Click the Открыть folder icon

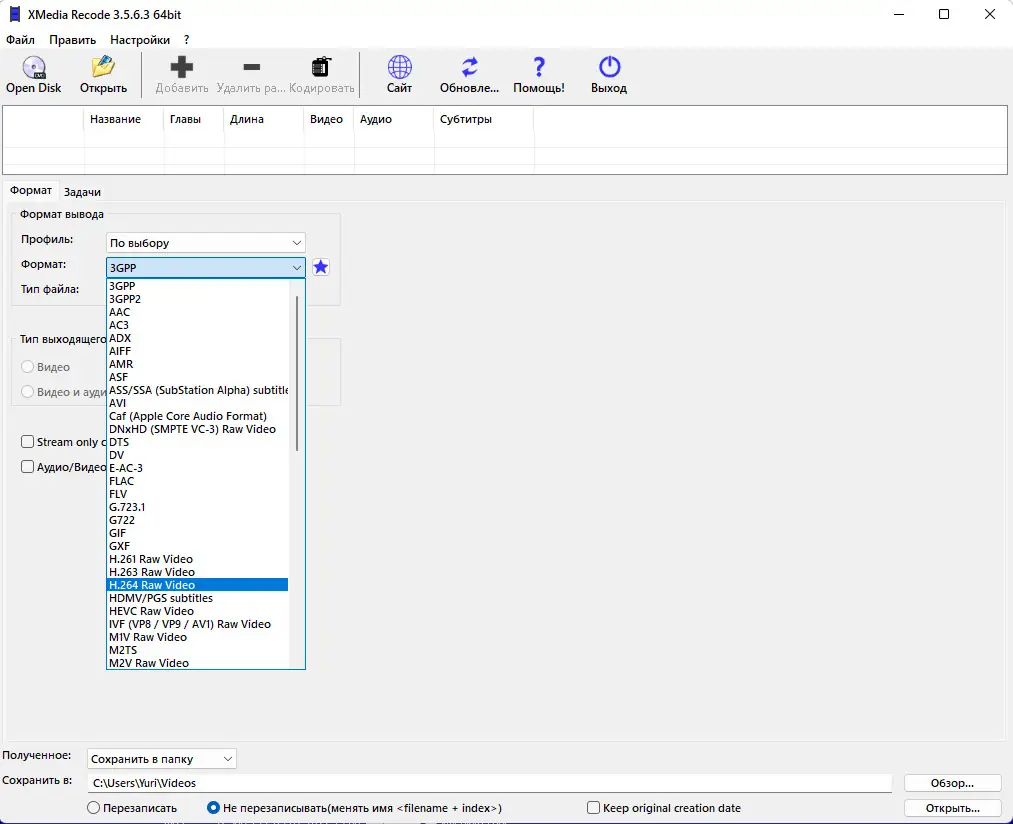tap(103, 67)
